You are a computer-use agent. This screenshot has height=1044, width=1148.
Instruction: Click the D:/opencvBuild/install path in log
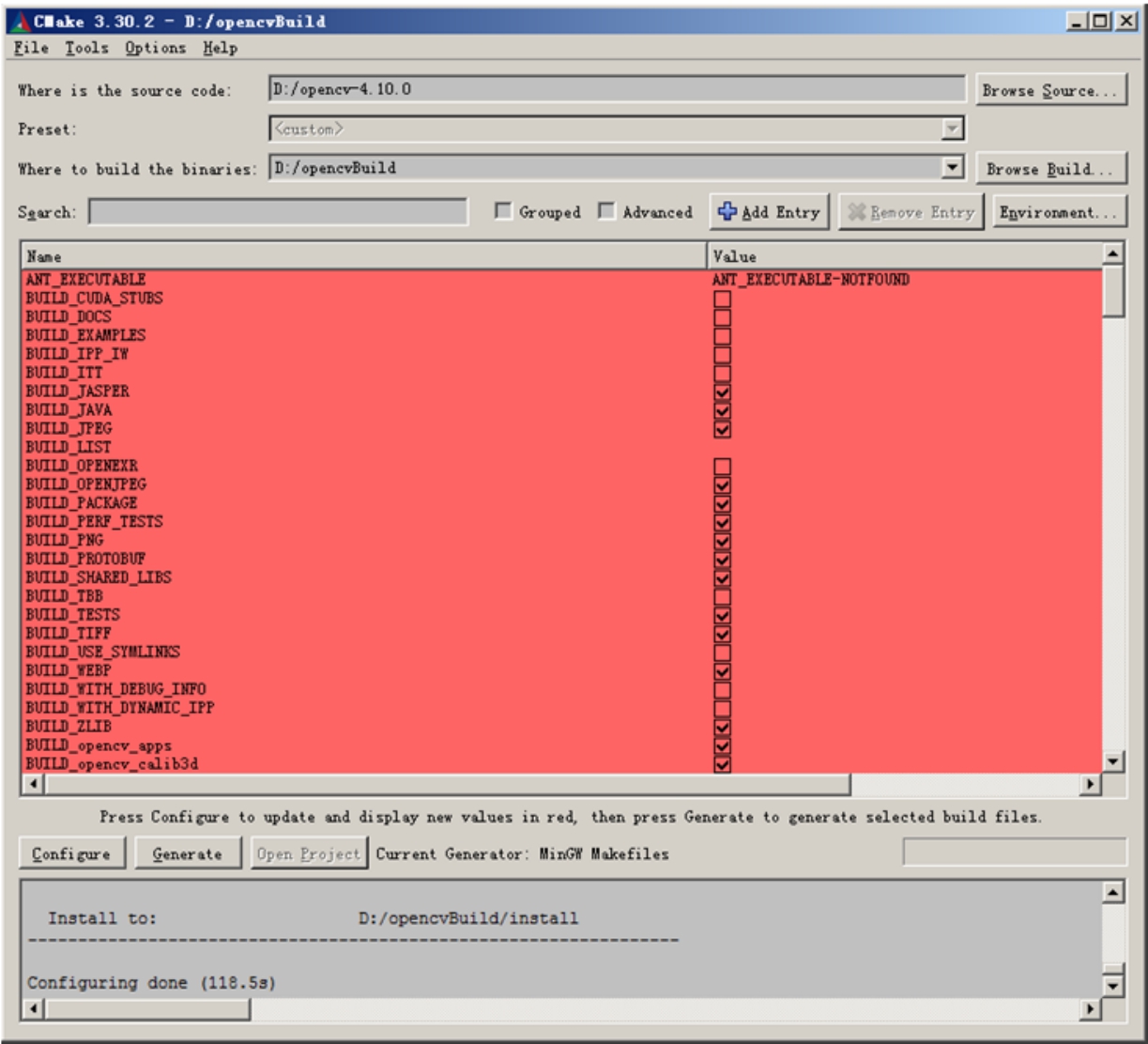[x=468, y=918]
